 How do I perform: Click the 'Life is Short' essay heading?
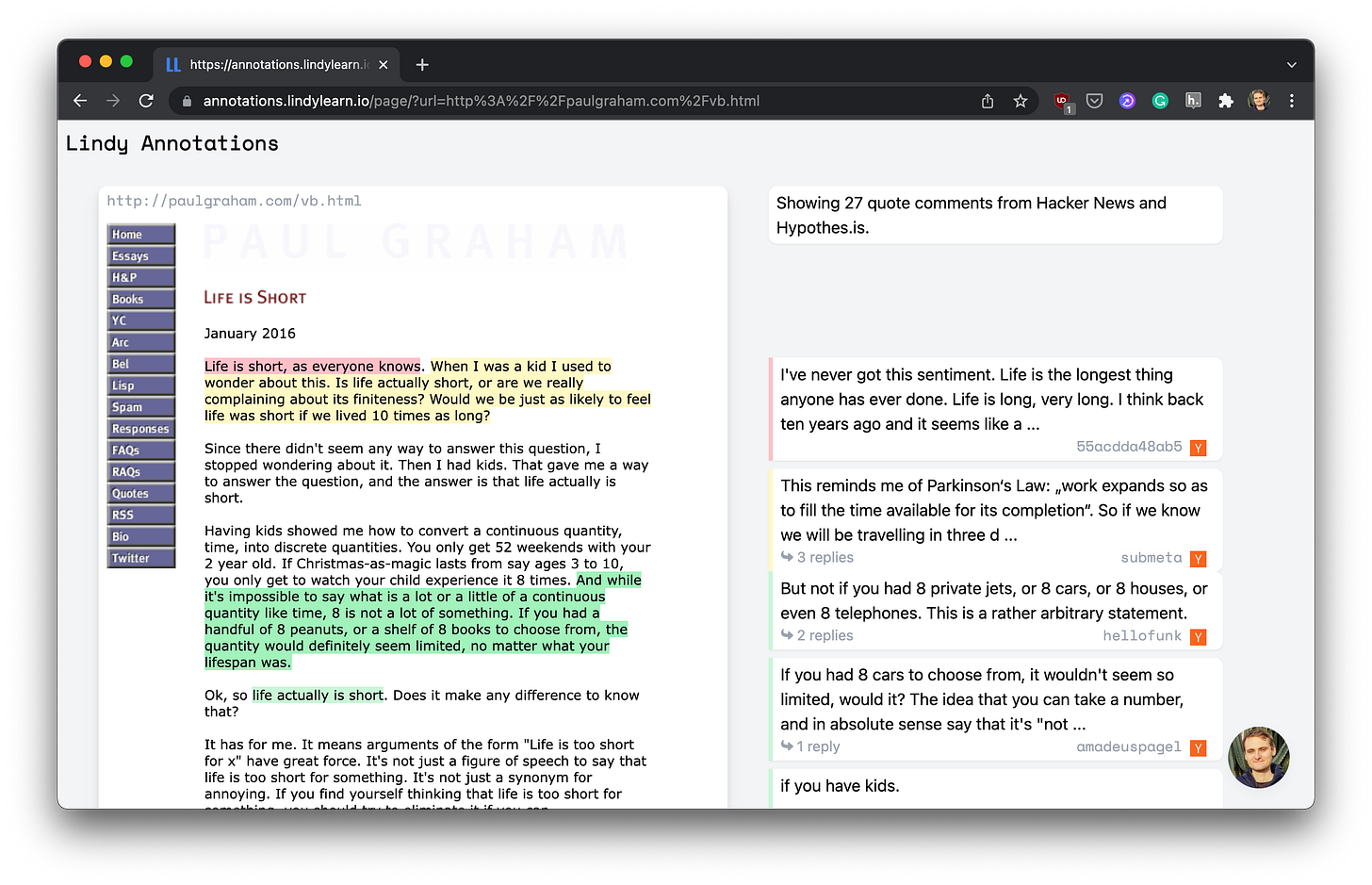(255, 298)
